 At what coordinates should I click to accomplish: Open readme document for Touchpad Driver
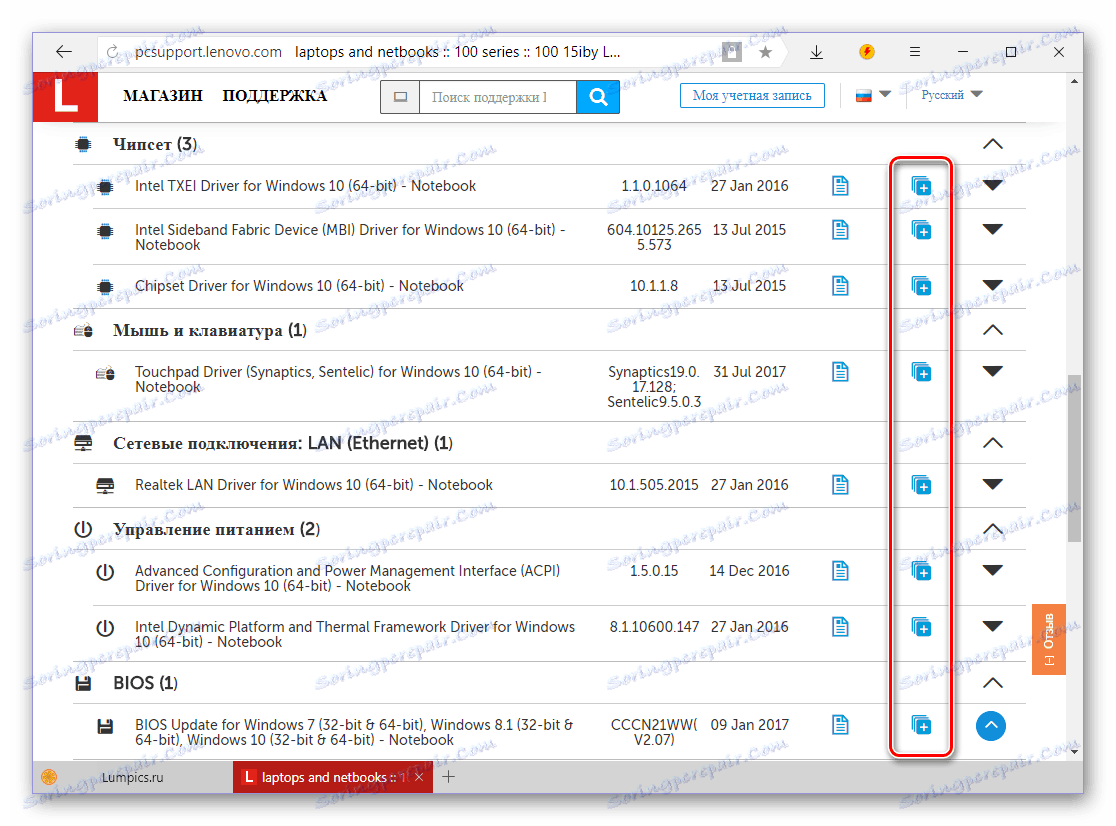tap(840, 372)
